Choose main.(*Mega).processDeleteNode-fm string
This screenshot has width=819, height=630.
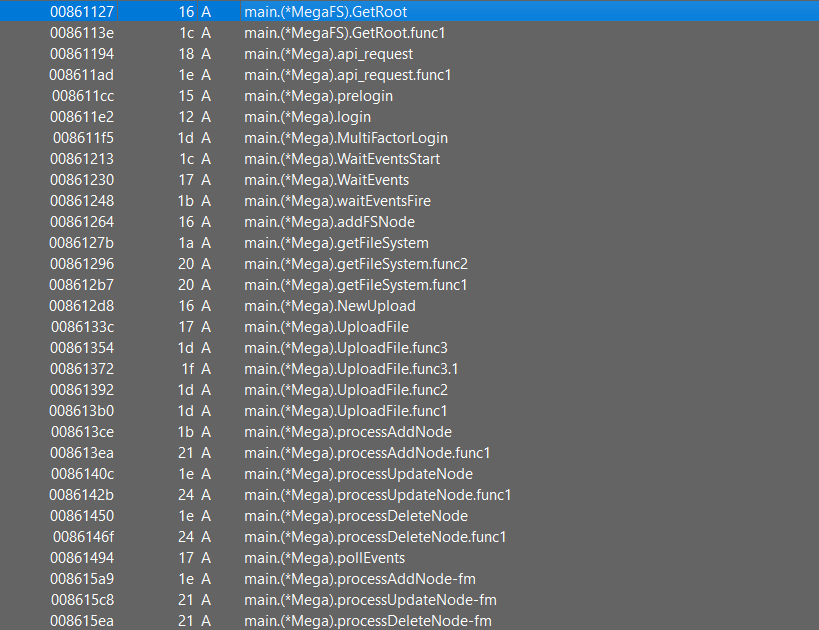[368, 621]
